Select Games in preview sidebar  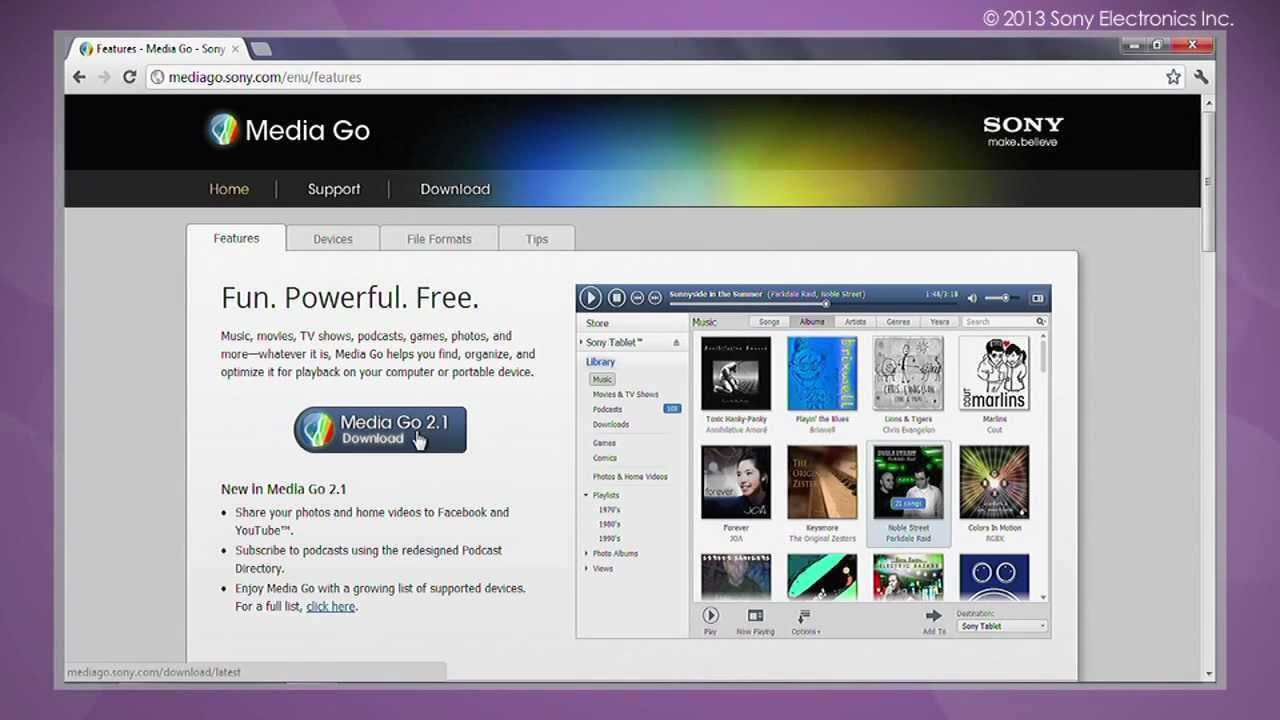click(x=604, y=443)
